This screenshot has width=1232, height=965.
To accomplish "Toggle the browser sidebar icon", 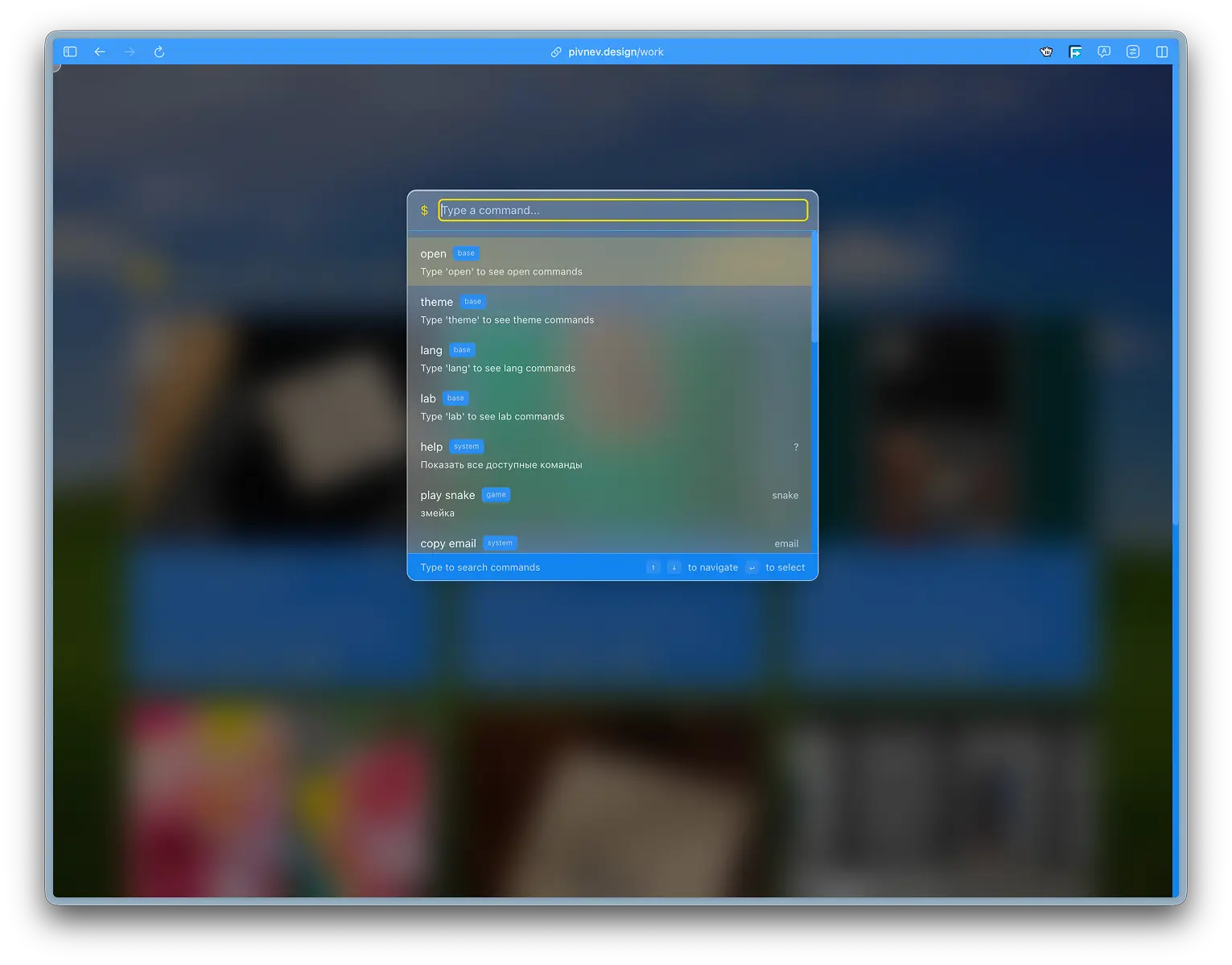I will click(x=70, y=52).
